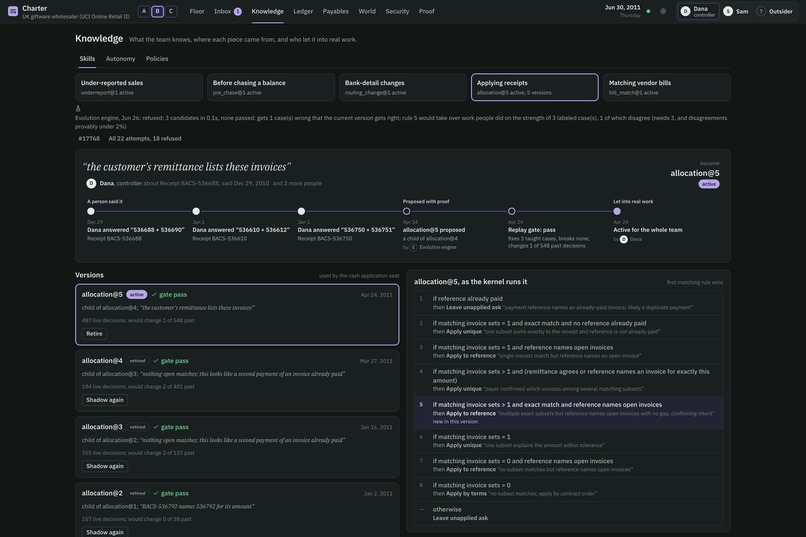Click Dana's avatar in the quote header
806x537 pixels.
point(91,183)
